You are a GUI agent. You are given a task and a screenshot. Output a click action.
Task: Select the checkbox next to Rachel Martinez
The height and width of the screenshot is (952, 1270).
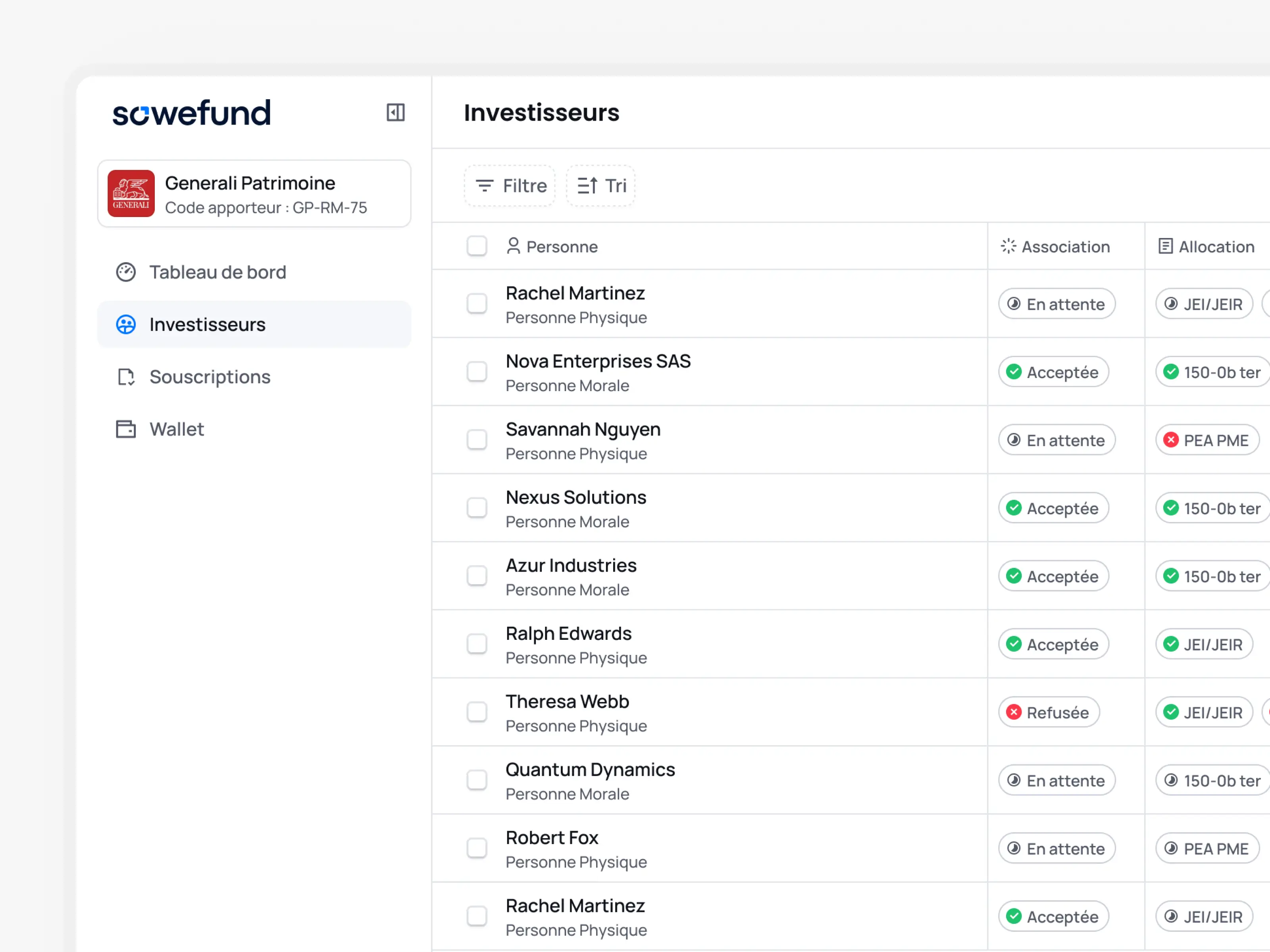(x=477, y=303)
